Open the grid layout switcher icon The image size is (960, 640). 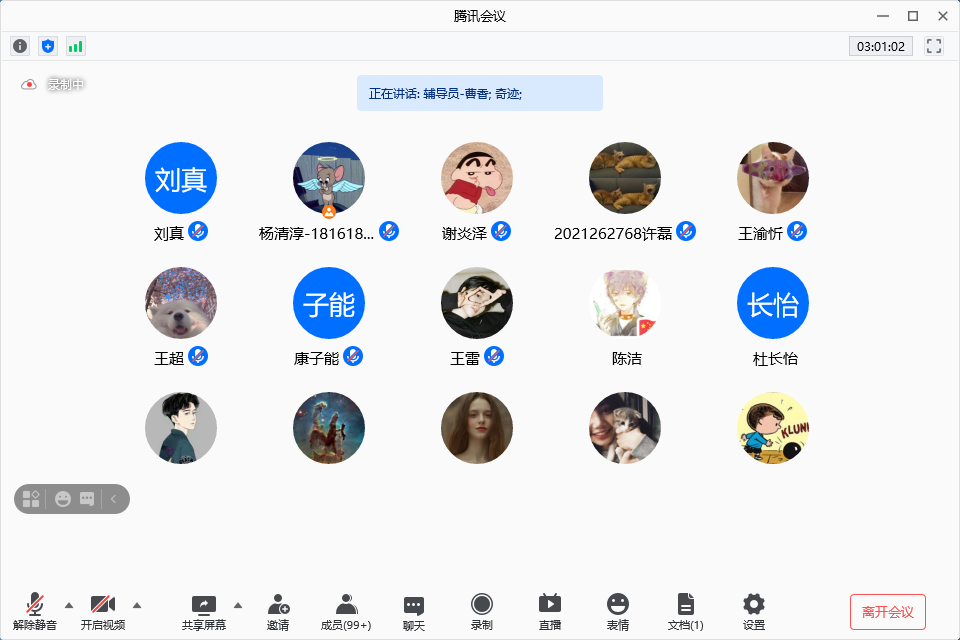[x=31, y=498]
